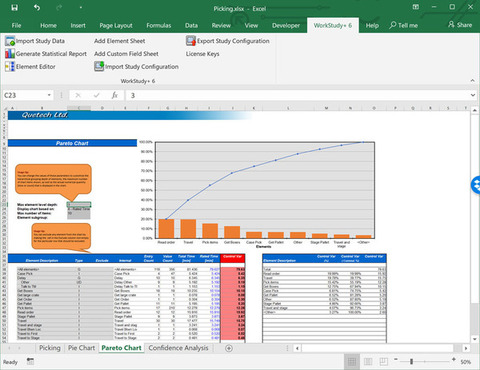
Task: Confirm formula entry checkmark icon
Action: point(97,96)
